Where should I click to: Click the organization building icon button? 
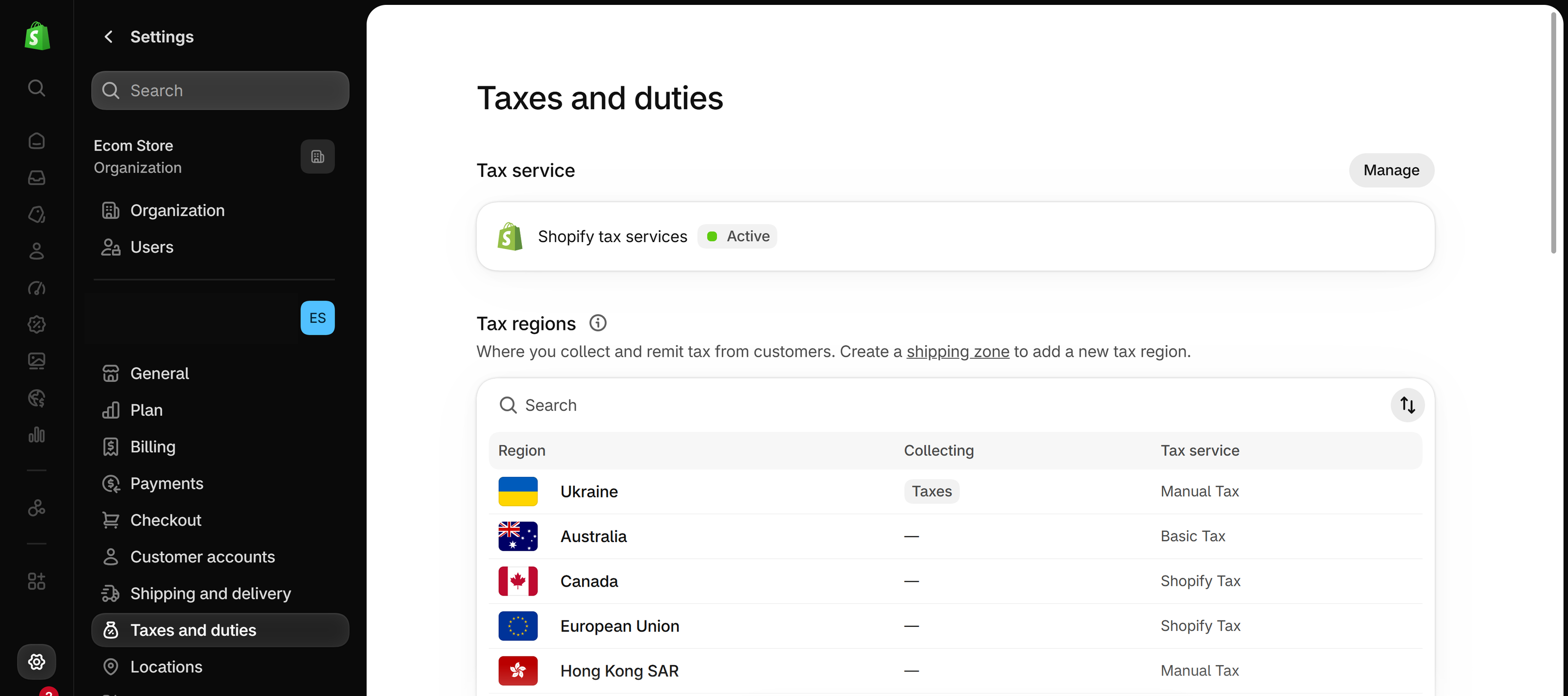click(318, 156)
